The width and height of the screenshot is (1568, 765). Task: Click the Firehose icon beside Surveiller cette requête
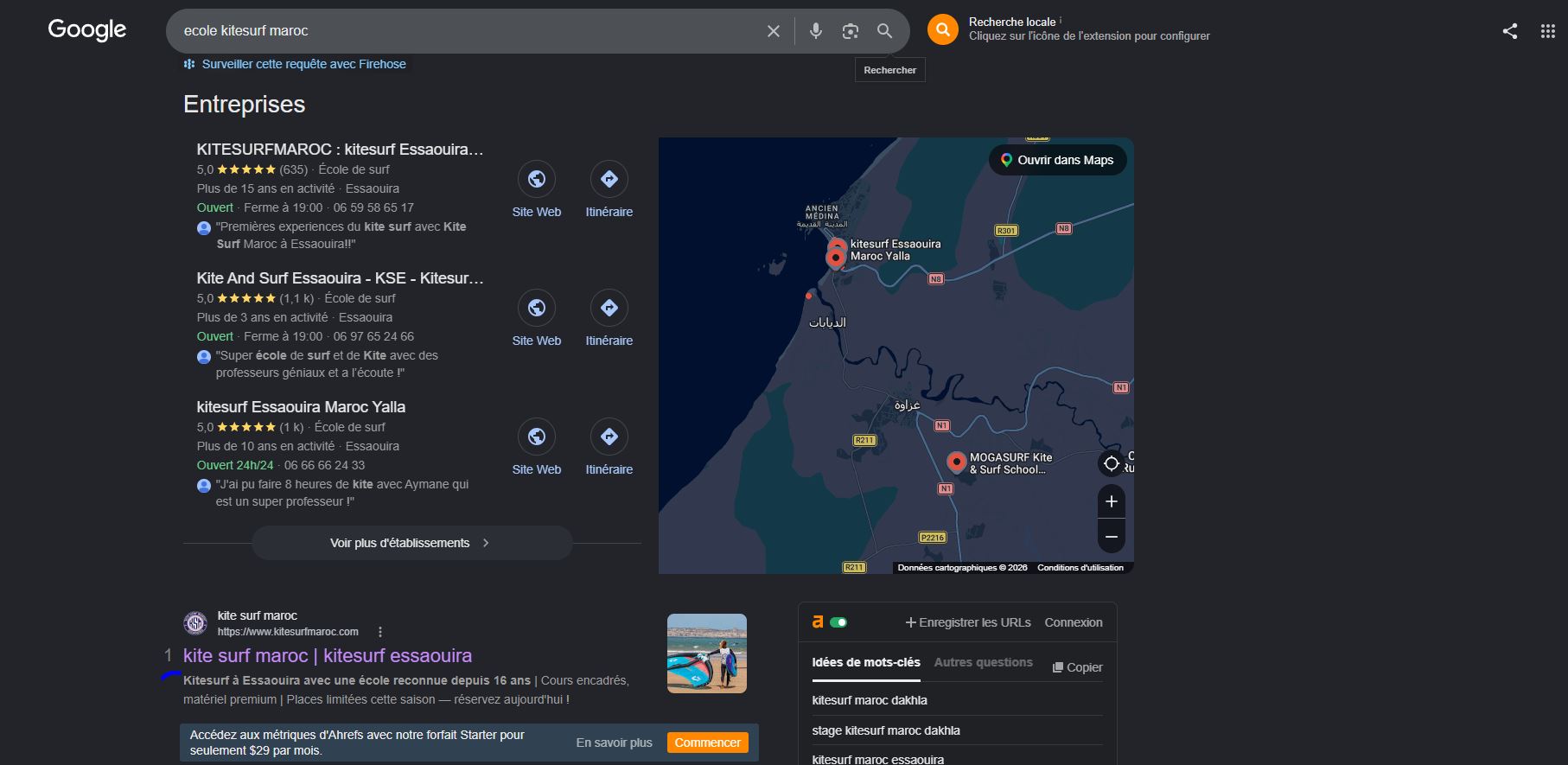click(x=189, y=64)
